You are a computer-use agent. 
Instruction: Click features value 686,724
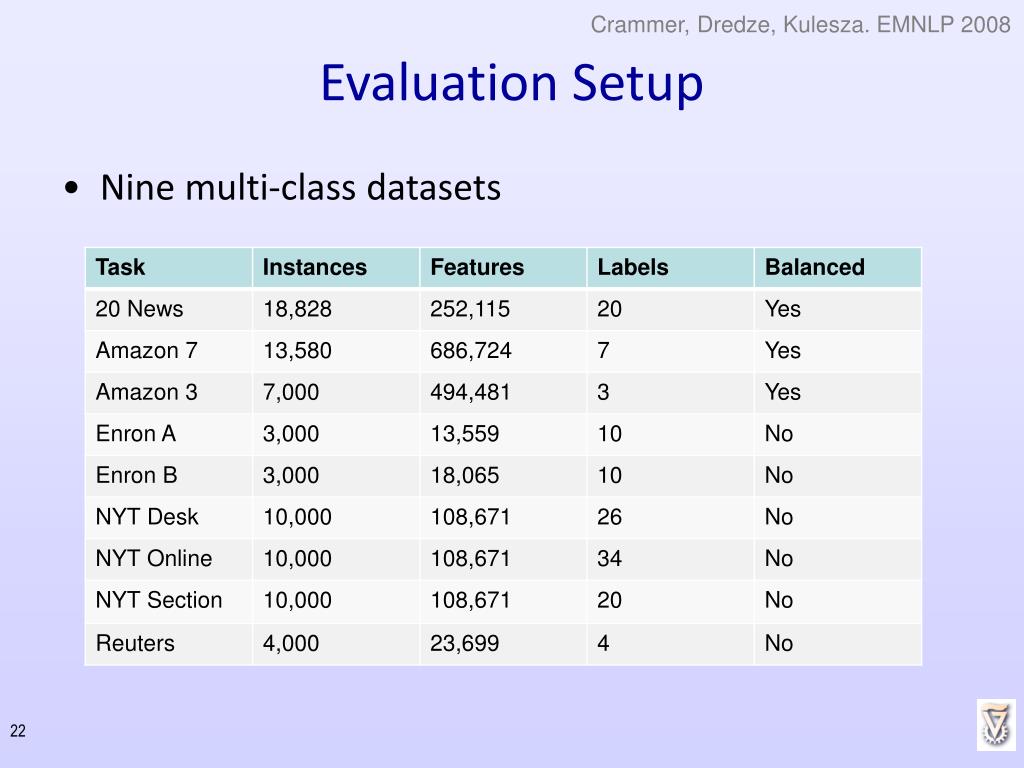471,351
